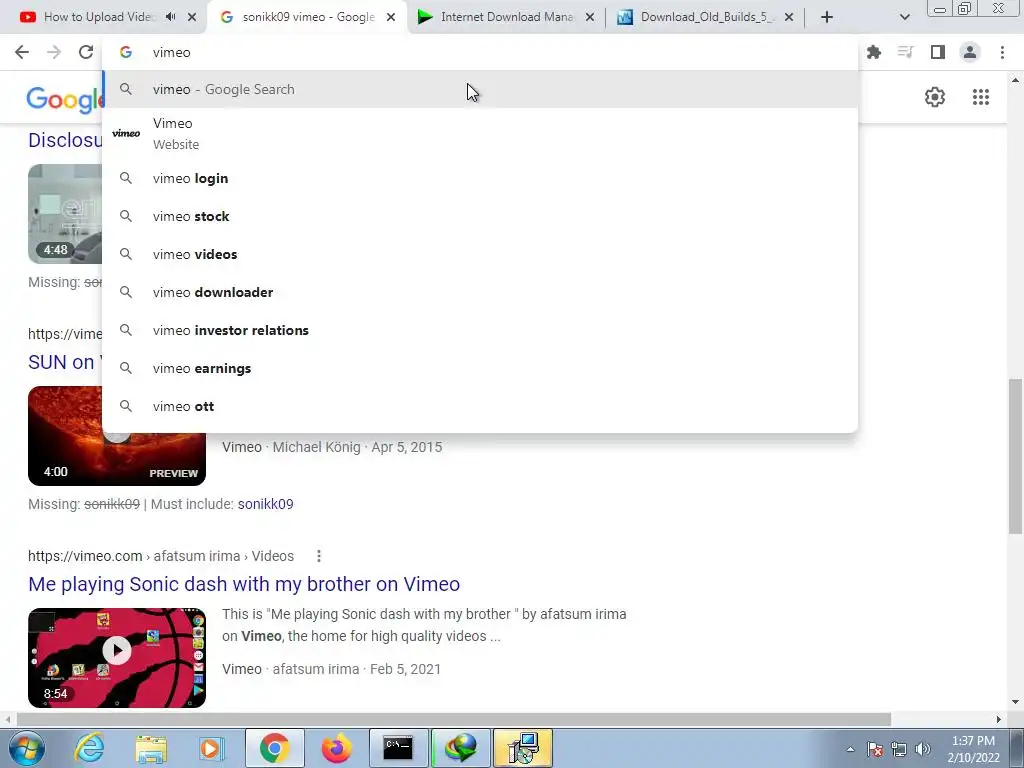Viewport: 1024px width, 768px height.
Task: Click the Google logo on results page
Action: point(64,99)
